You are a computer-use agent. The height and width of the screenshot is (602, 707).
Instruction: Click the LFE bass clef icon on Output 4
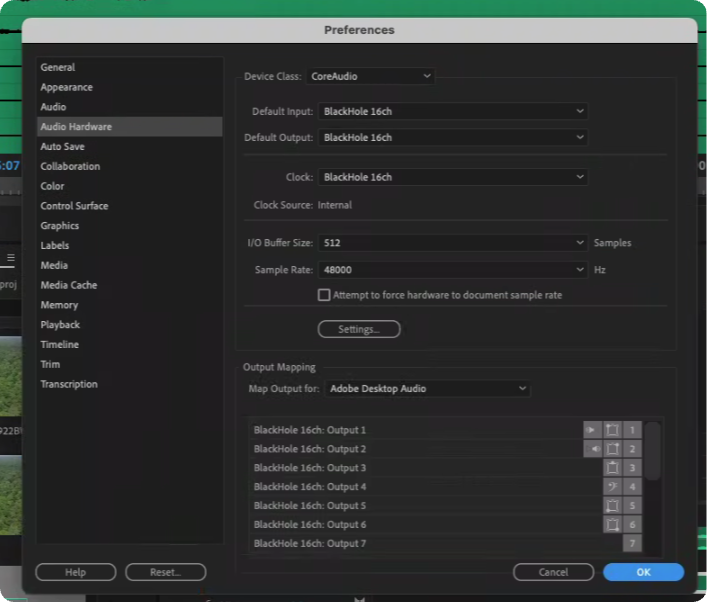612,487
